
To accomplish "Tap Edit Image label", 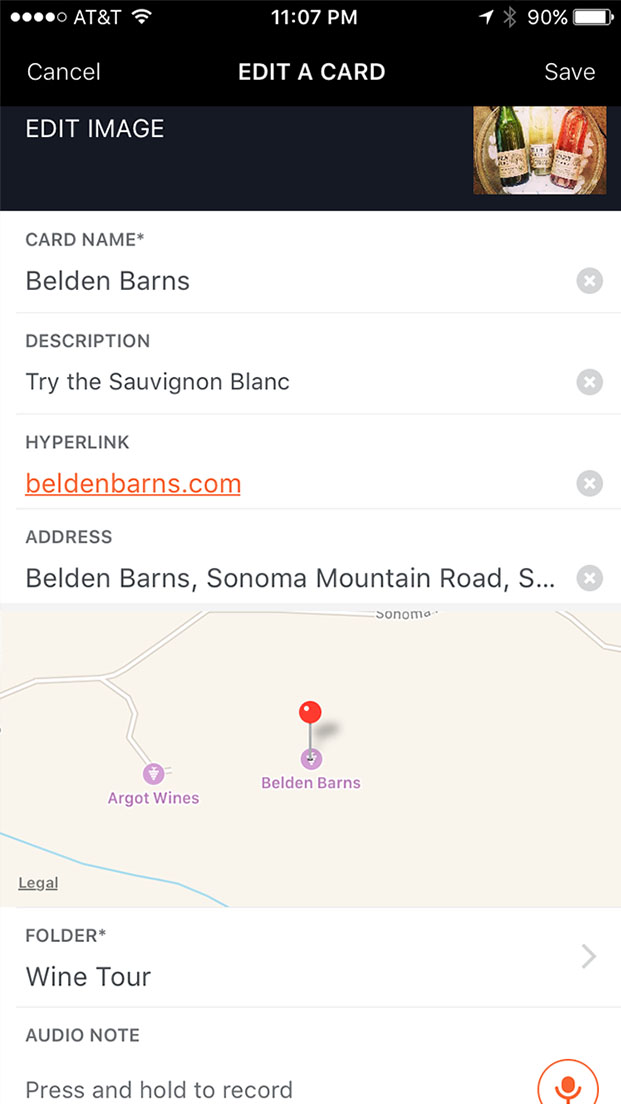I will (x=95, y=129).
